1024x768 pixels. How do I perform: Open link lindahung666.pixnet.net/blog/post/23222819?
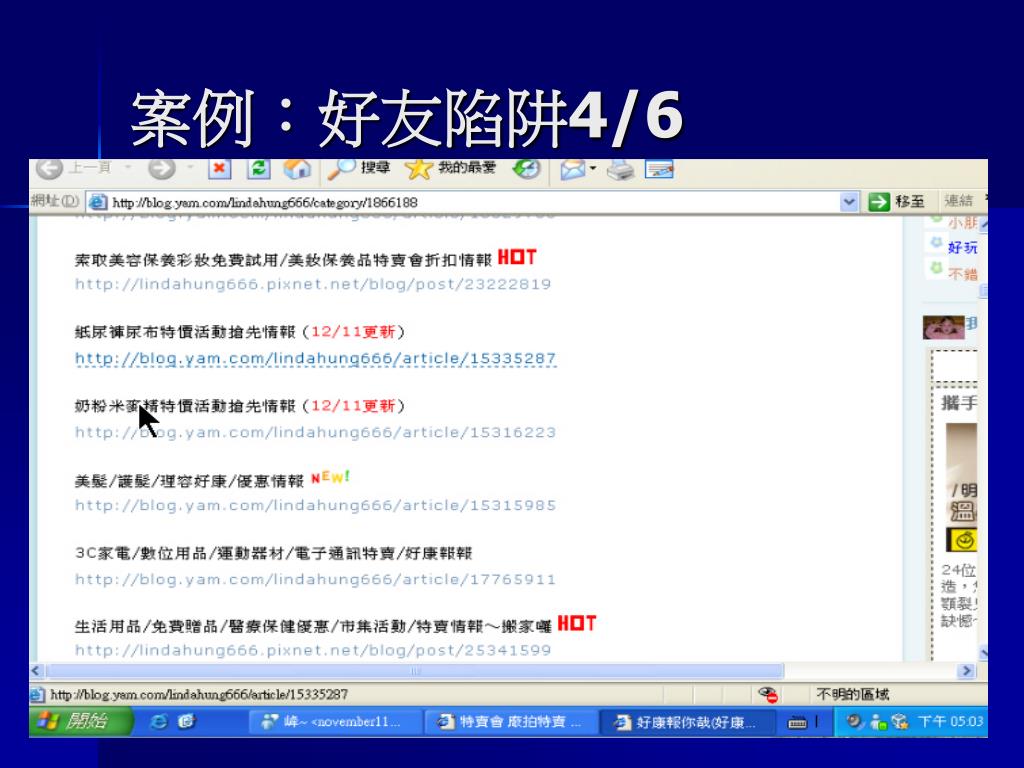pyautogui.click(x=313, y=284)
